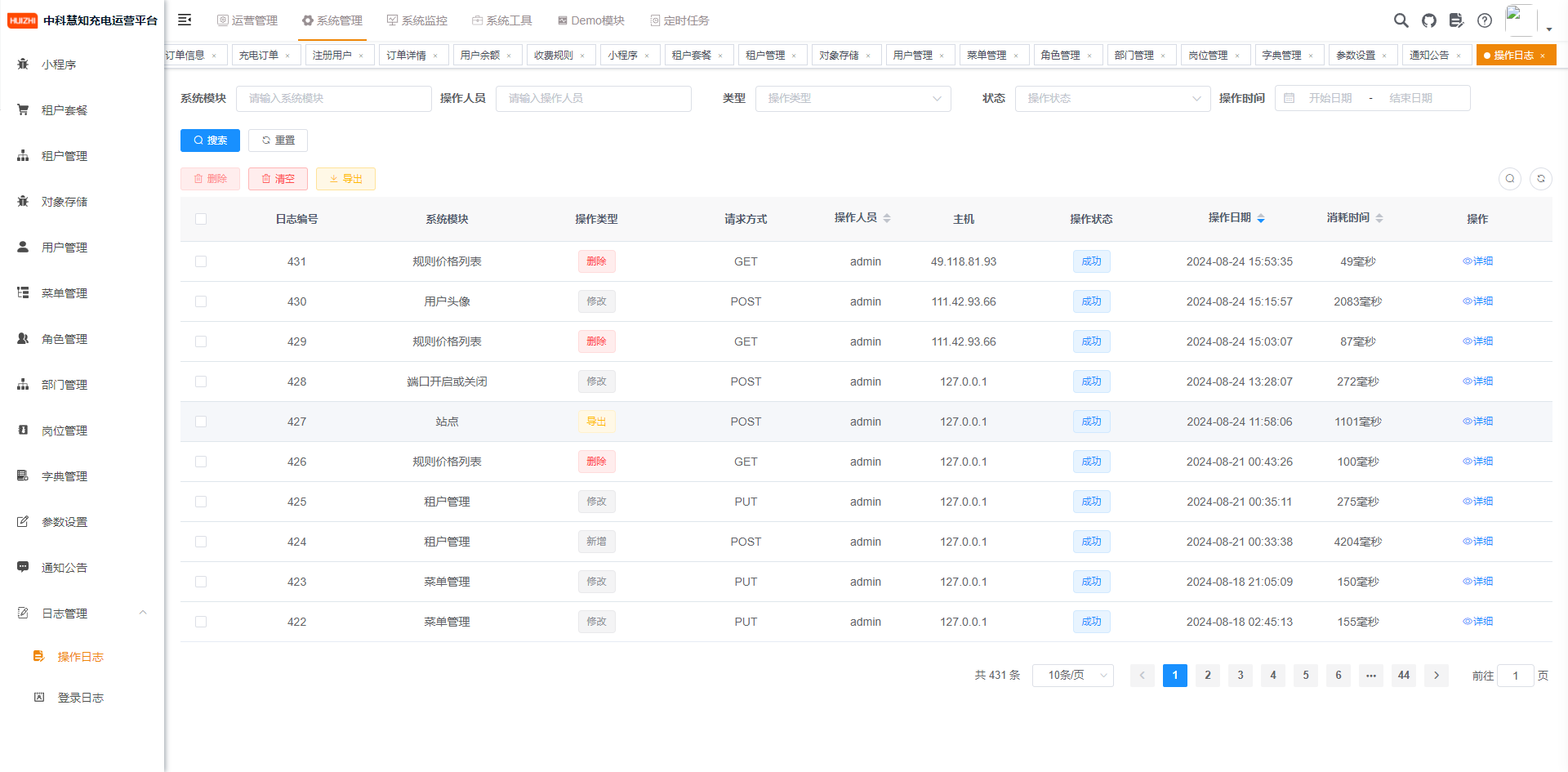This screenshot has height=772, width=1568.
Task: Select all rows via header checkbox
Action: click(201, 219)
